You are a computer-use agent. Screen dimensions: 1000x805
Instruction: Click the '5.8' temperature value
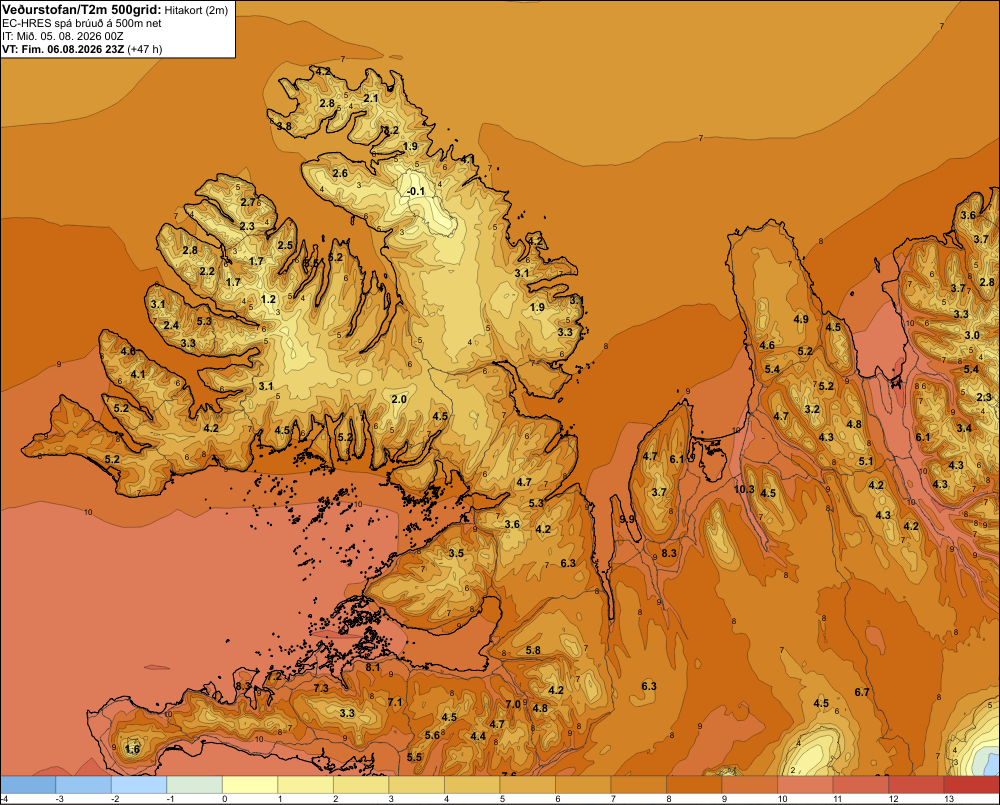coord(533,651)
